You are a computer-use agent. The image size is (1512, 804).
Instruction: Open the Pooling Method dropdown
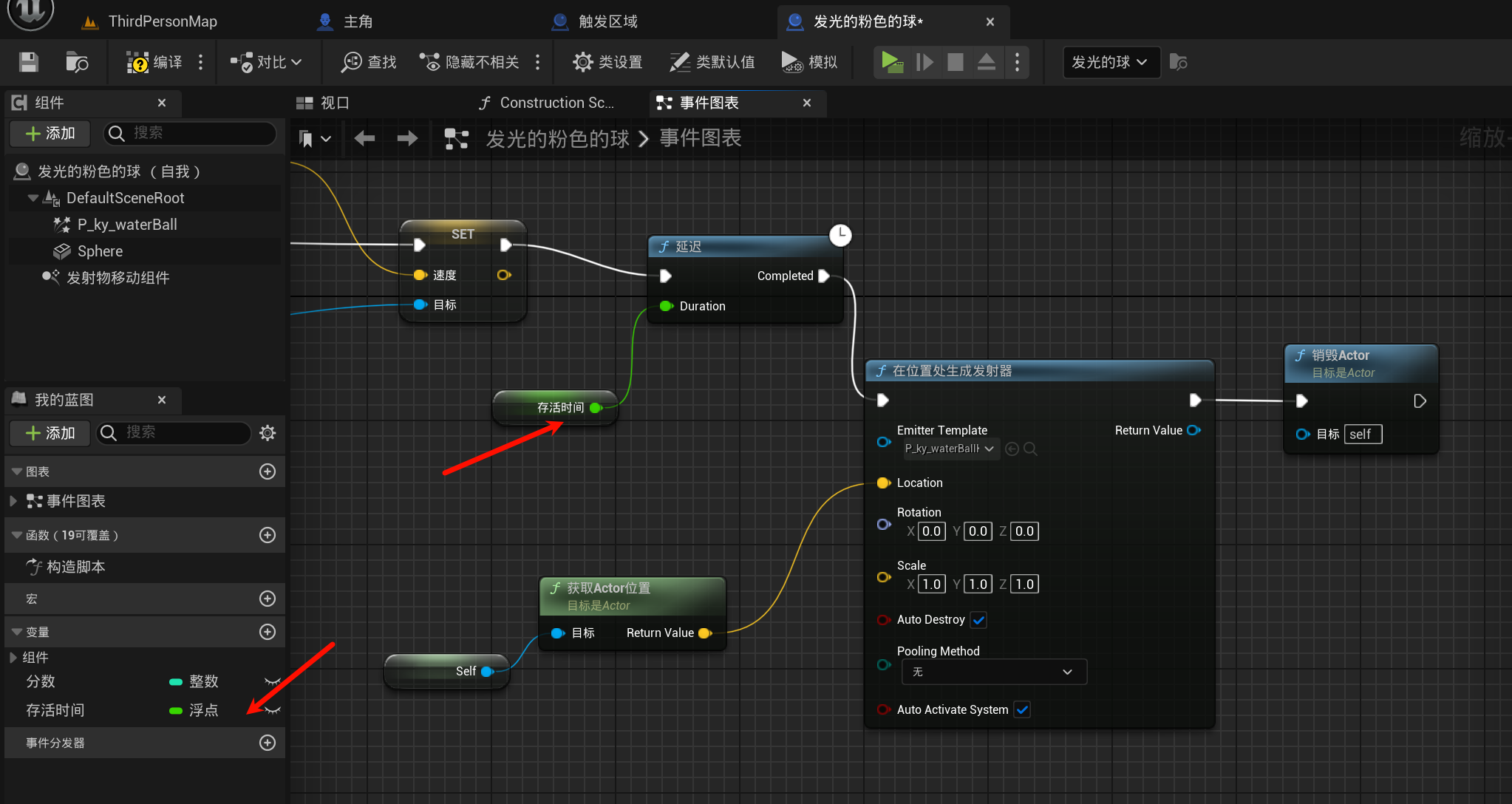[x=993, y=672]
